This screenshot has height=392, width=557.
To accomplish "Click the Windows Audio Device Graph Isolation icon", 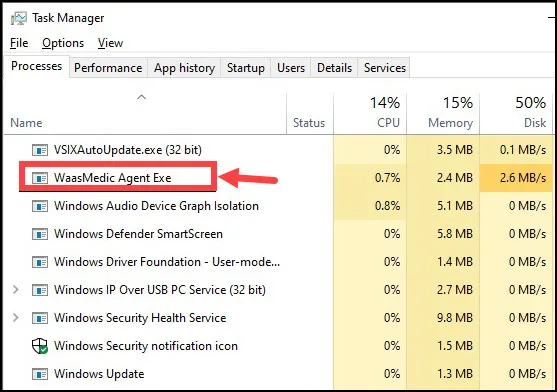I will click(40, 206).
